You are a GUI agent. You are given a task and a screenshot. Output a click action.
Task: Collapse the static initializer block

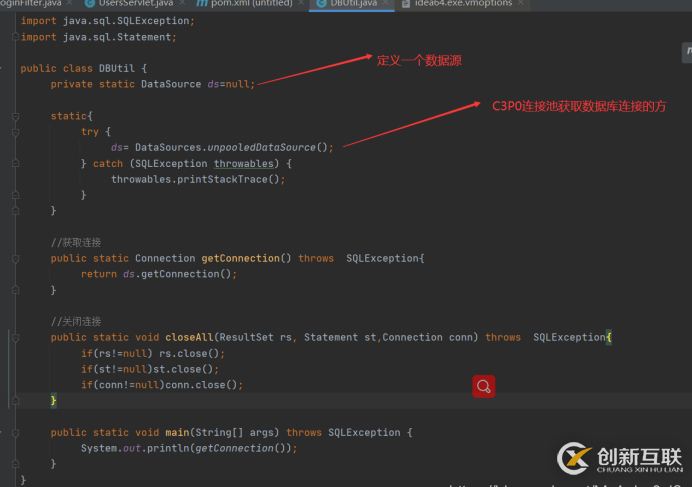(x=15, y=116)
